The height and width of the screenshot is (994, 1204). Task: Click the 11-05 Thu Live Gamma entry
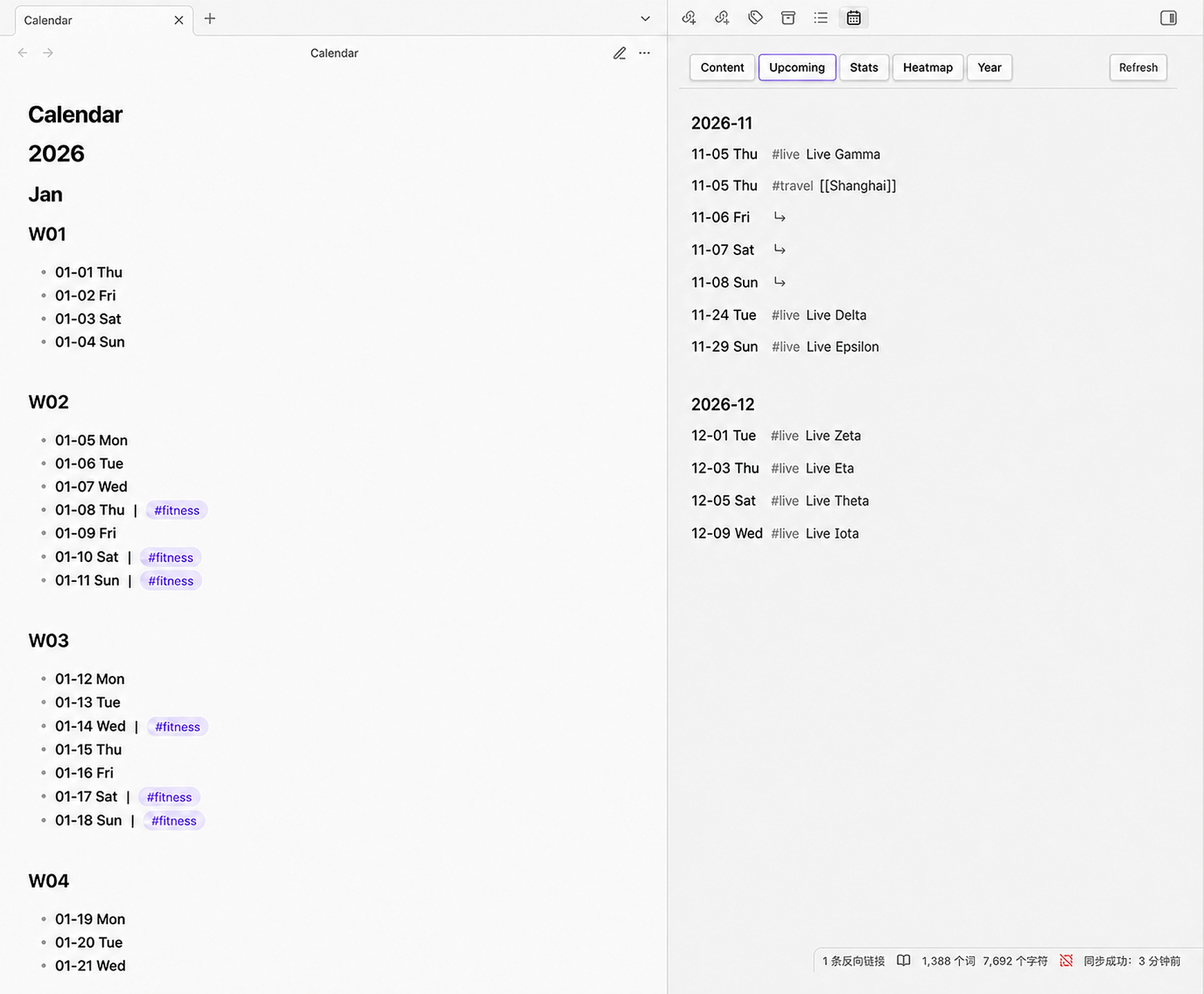click(x=786, y=154)
